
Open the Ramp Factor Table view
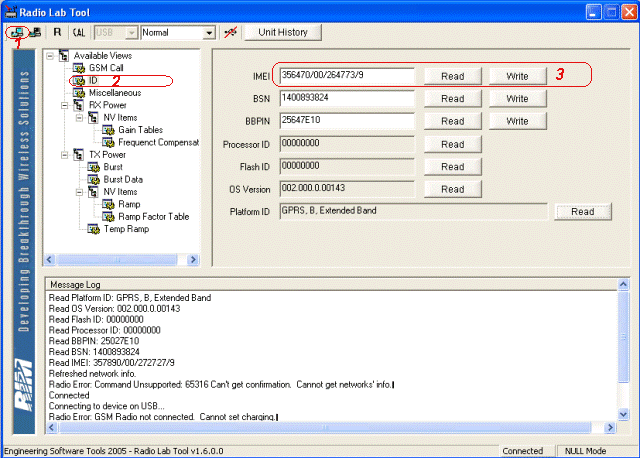(x=153, y=216)
